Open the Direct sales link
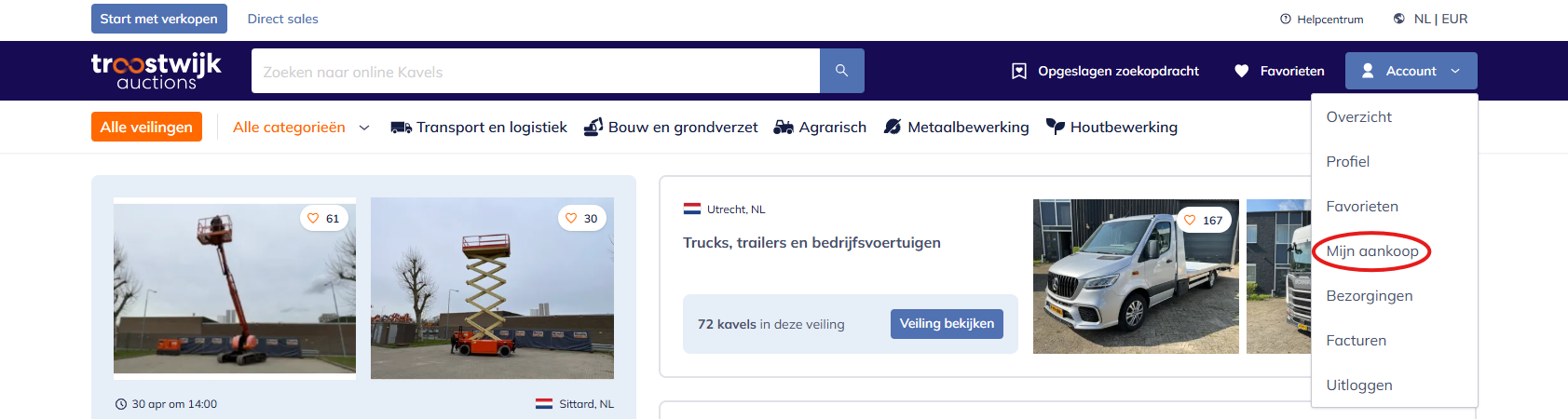Image resolution: width=1568 pixels, height=419 pixels. (x=282, y=19)
